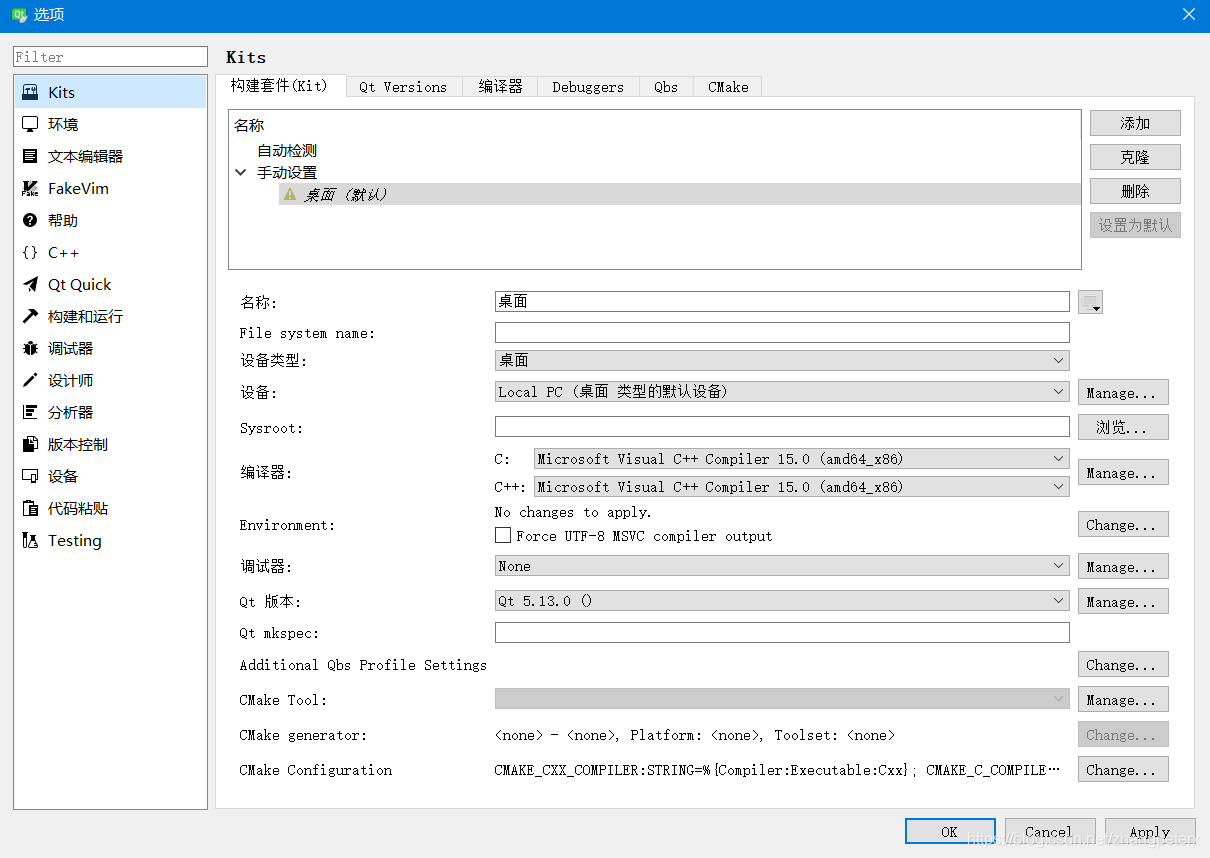Click the 克隆 button

coord(1135,157)
